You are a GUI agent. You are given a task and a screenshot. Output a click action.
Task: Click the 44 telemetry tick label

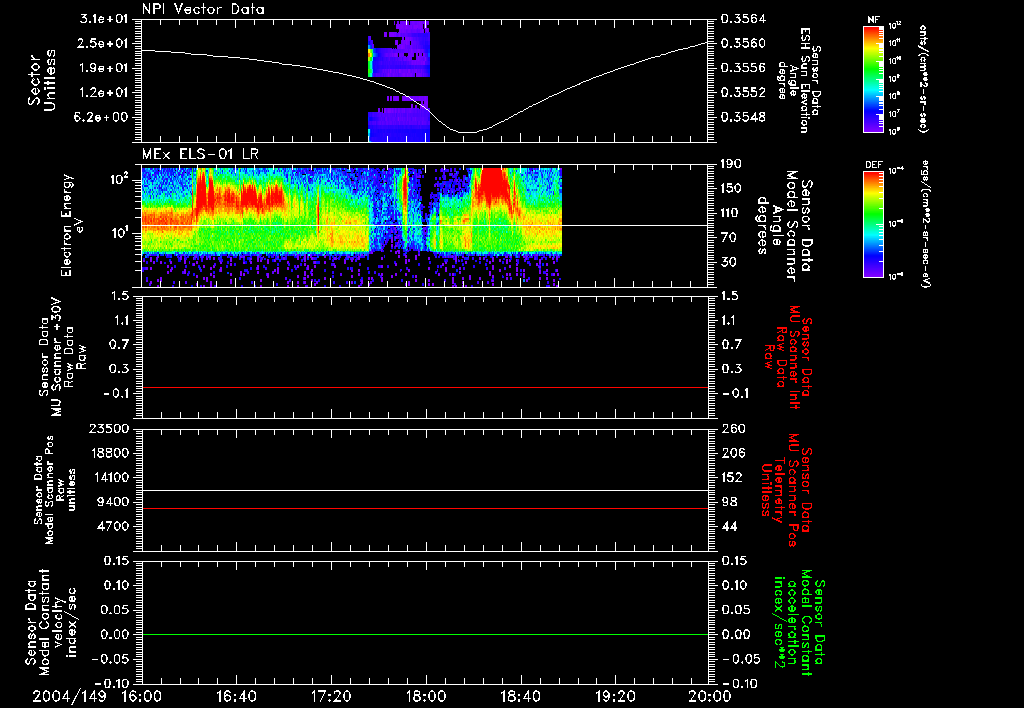click(729, 526)
